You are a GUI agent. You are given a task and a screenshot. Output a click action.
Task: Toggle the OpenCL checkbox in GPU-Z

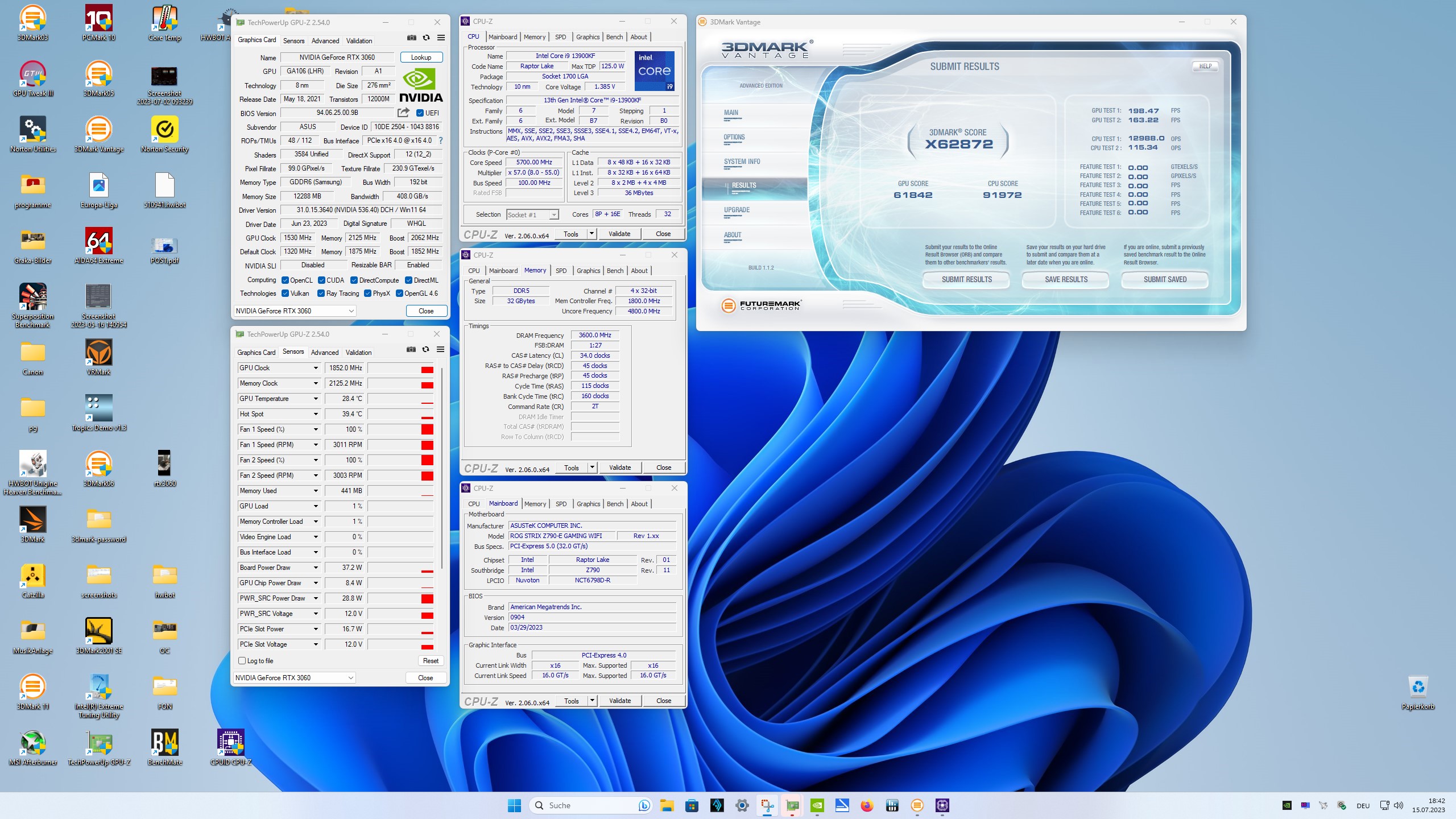pos(285,280)
